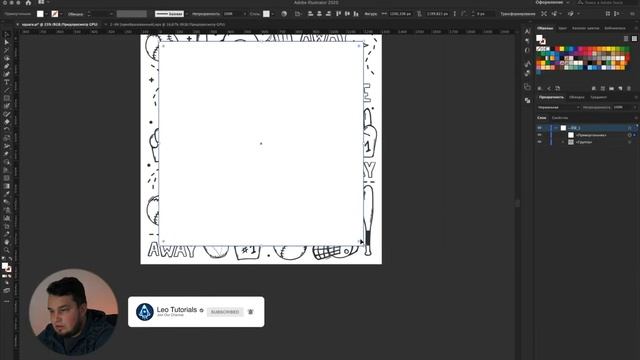Click the New Swatch icon in Swatches panel
640x360 pixels.
(620, 88)
